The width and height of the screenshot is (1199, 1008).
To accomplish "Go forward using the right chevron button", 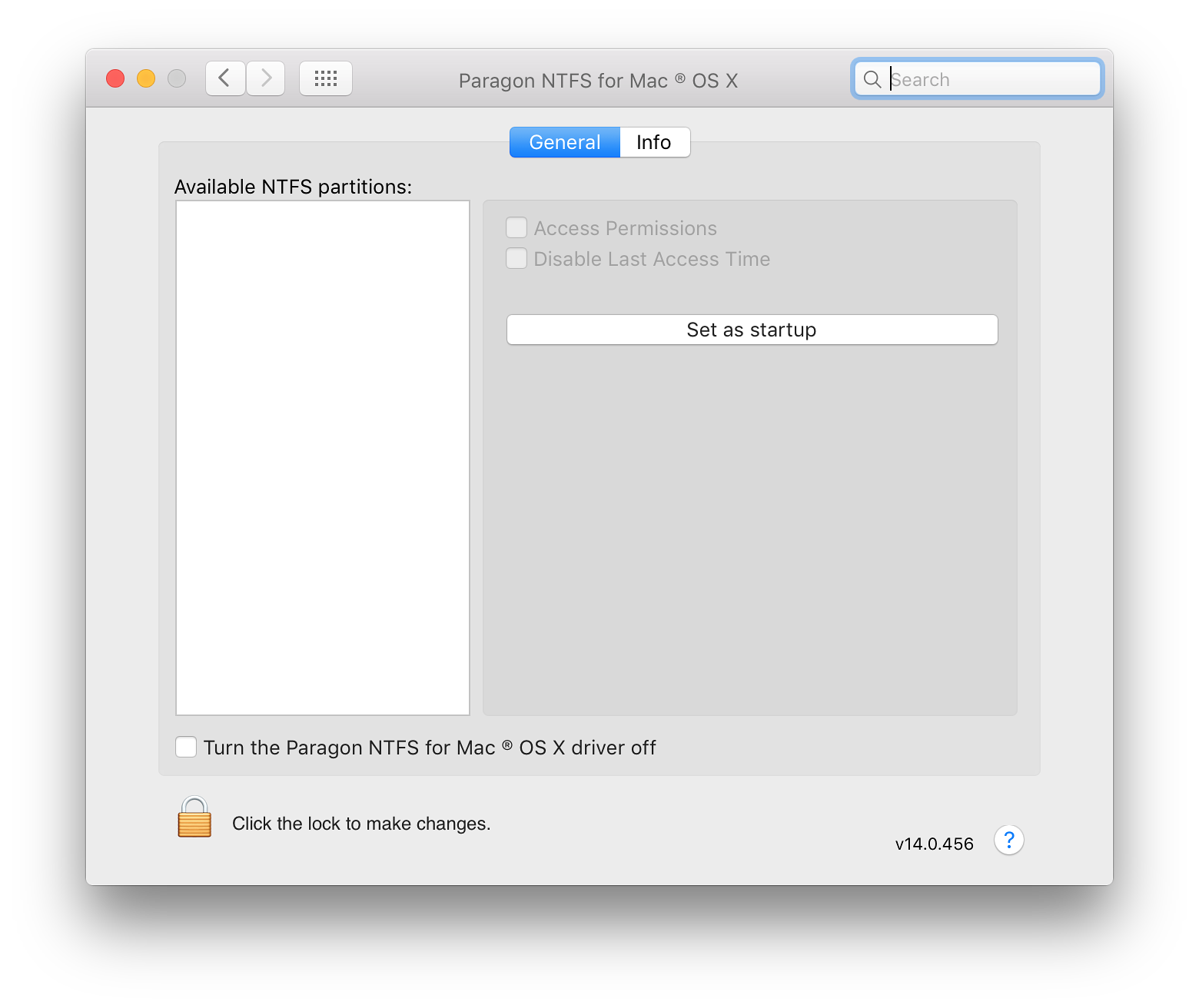I will pos(266,78).
